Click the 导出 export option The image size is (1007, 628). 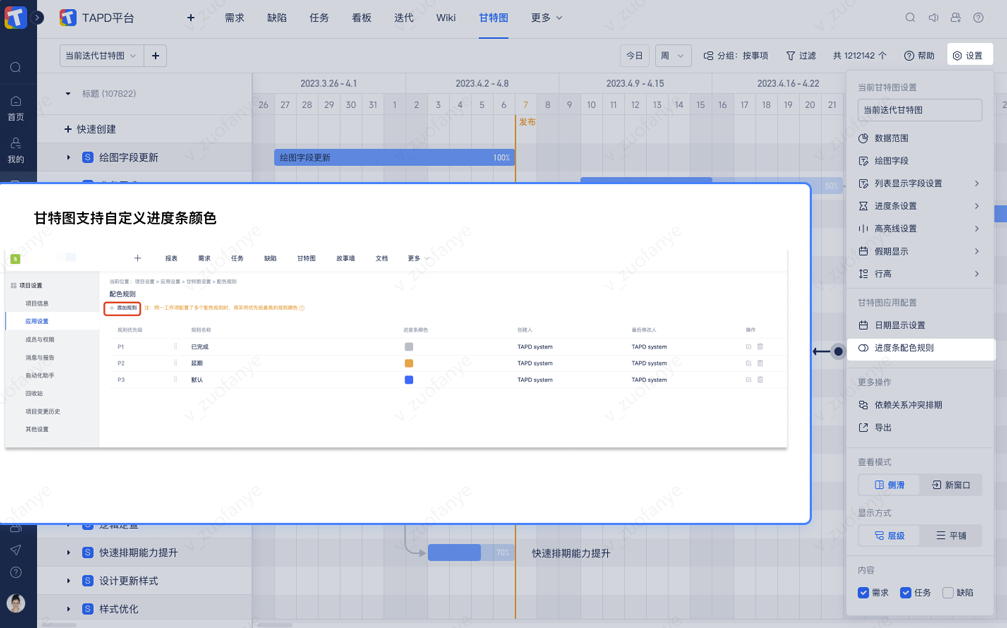click(883, 428)
